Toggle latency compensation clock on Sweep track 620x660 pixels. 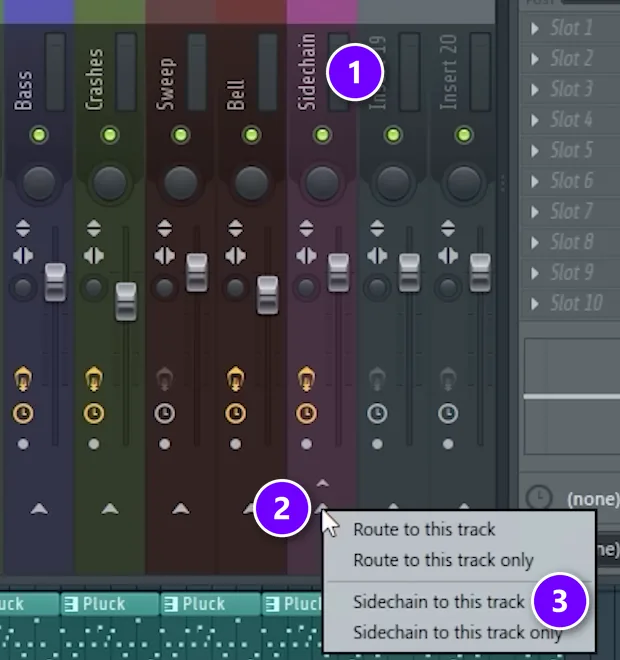(165, 413)
